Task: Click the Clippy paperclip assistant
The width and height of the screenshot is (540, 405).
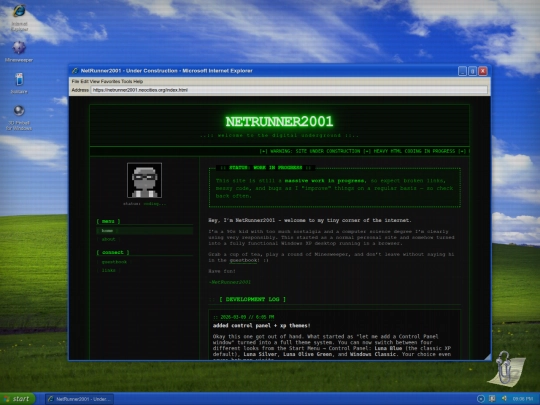Action: [506, 368]
